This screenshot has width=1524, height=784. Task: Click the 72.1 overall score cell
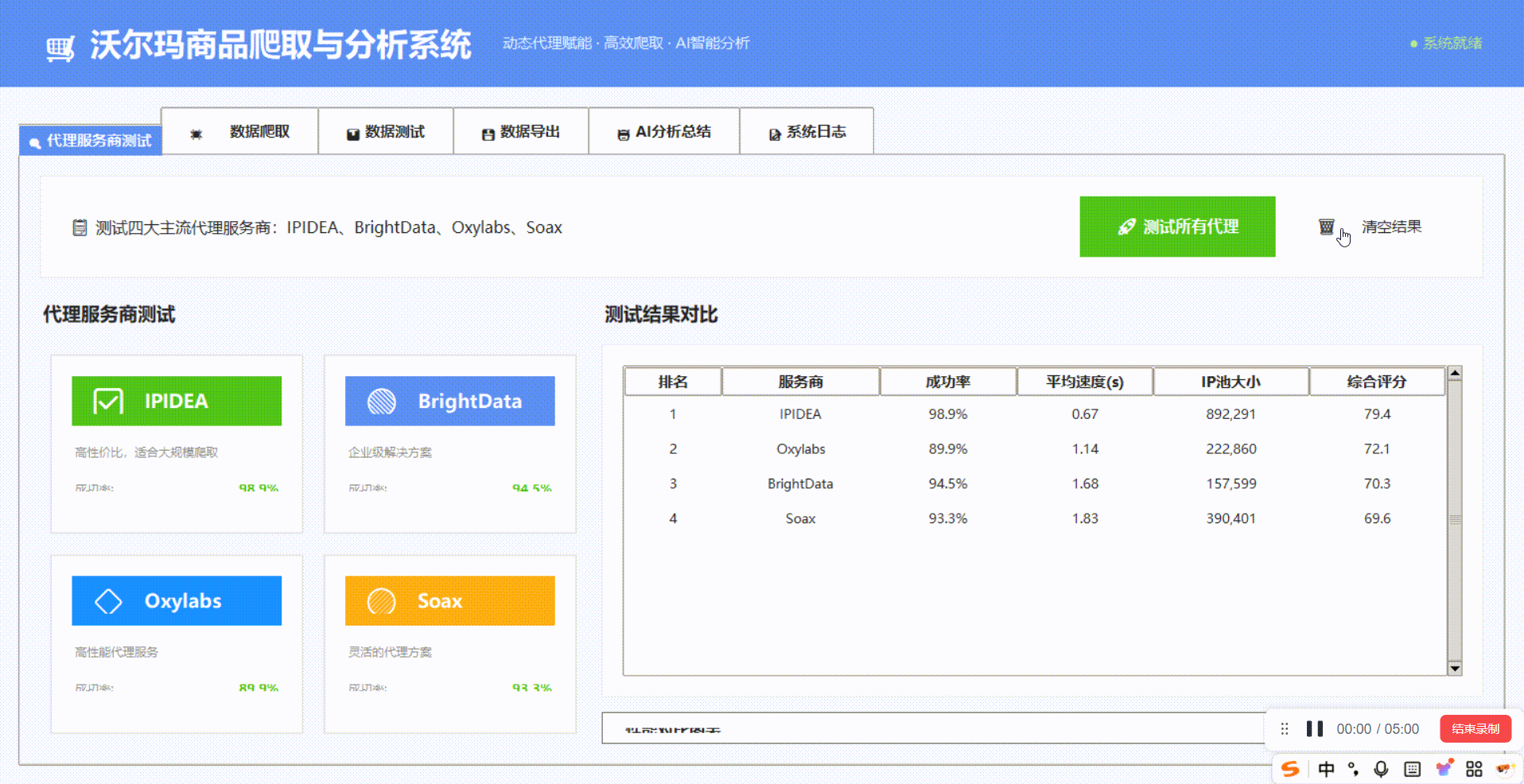1377,449
